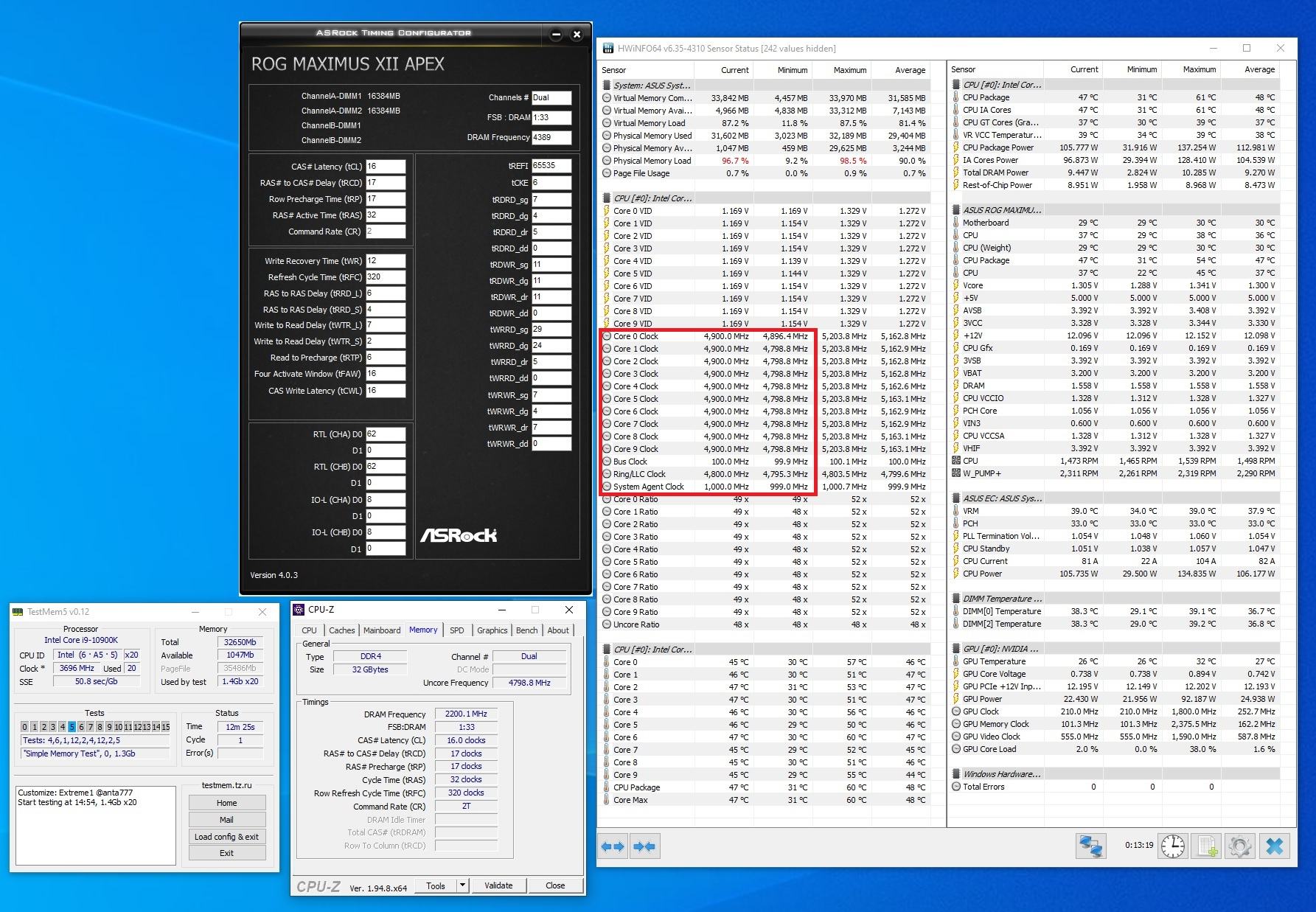The image size is (1316, 912).
Task: Click the TestMem5 title bar memory icon
Action: pyautogui.click(x=18, y=611)
